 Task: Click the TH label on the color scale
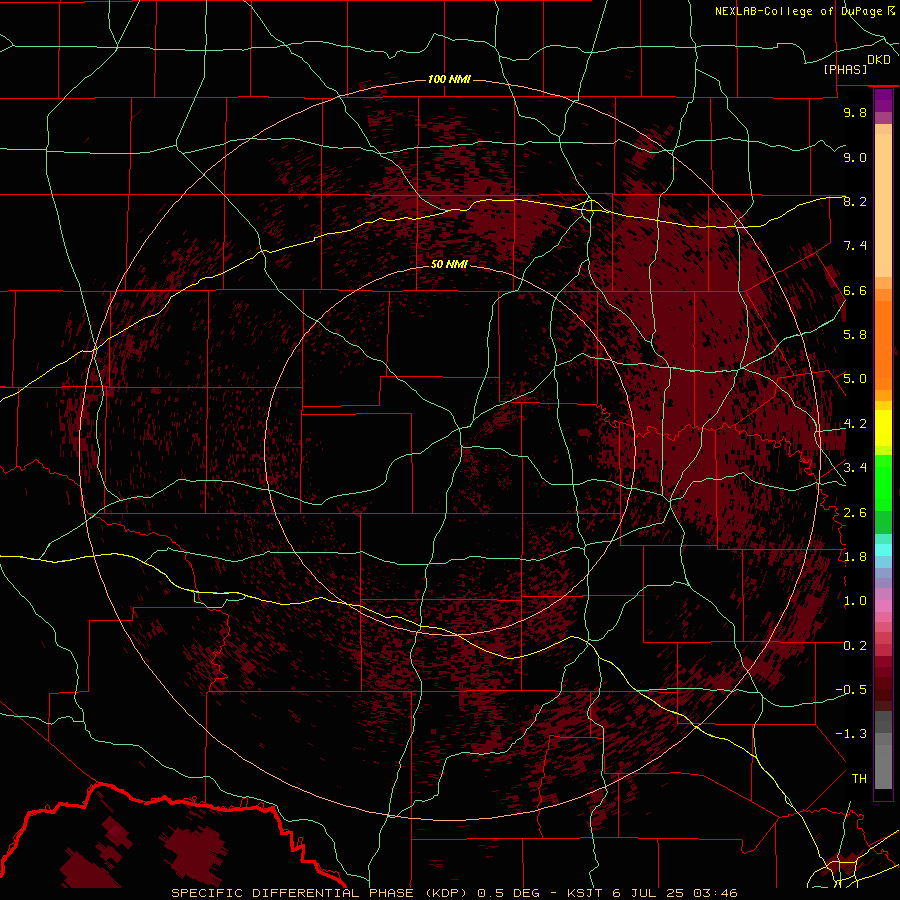click(859, 779)
